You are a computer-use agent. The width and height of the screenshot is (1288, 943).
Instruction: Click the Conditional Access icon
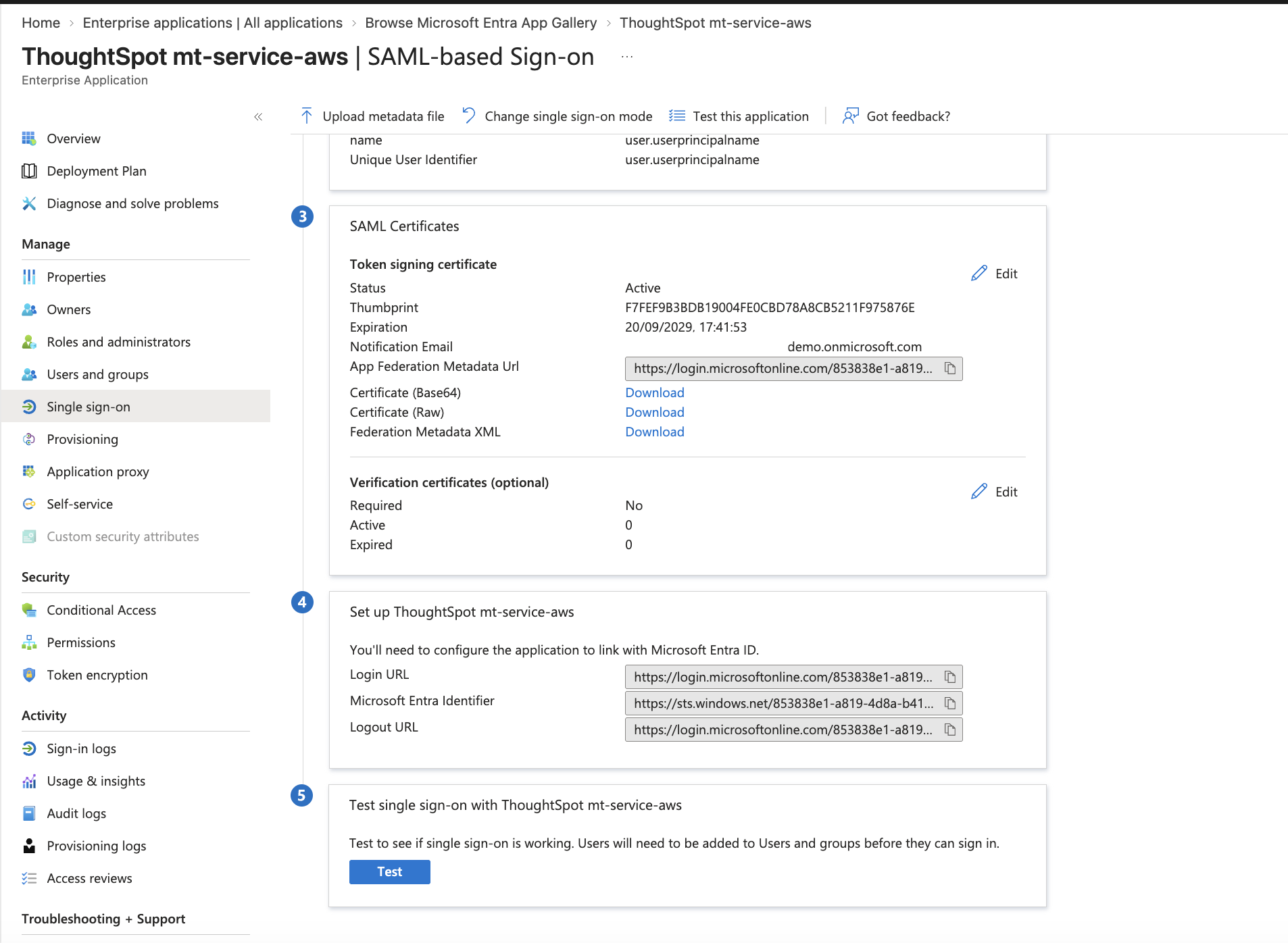(29, 610)
